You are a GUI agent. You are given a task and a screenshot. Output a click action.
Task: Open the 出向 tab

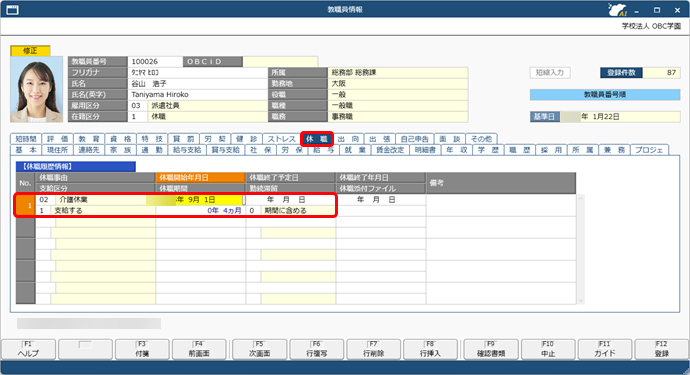[x=348, y=139]
